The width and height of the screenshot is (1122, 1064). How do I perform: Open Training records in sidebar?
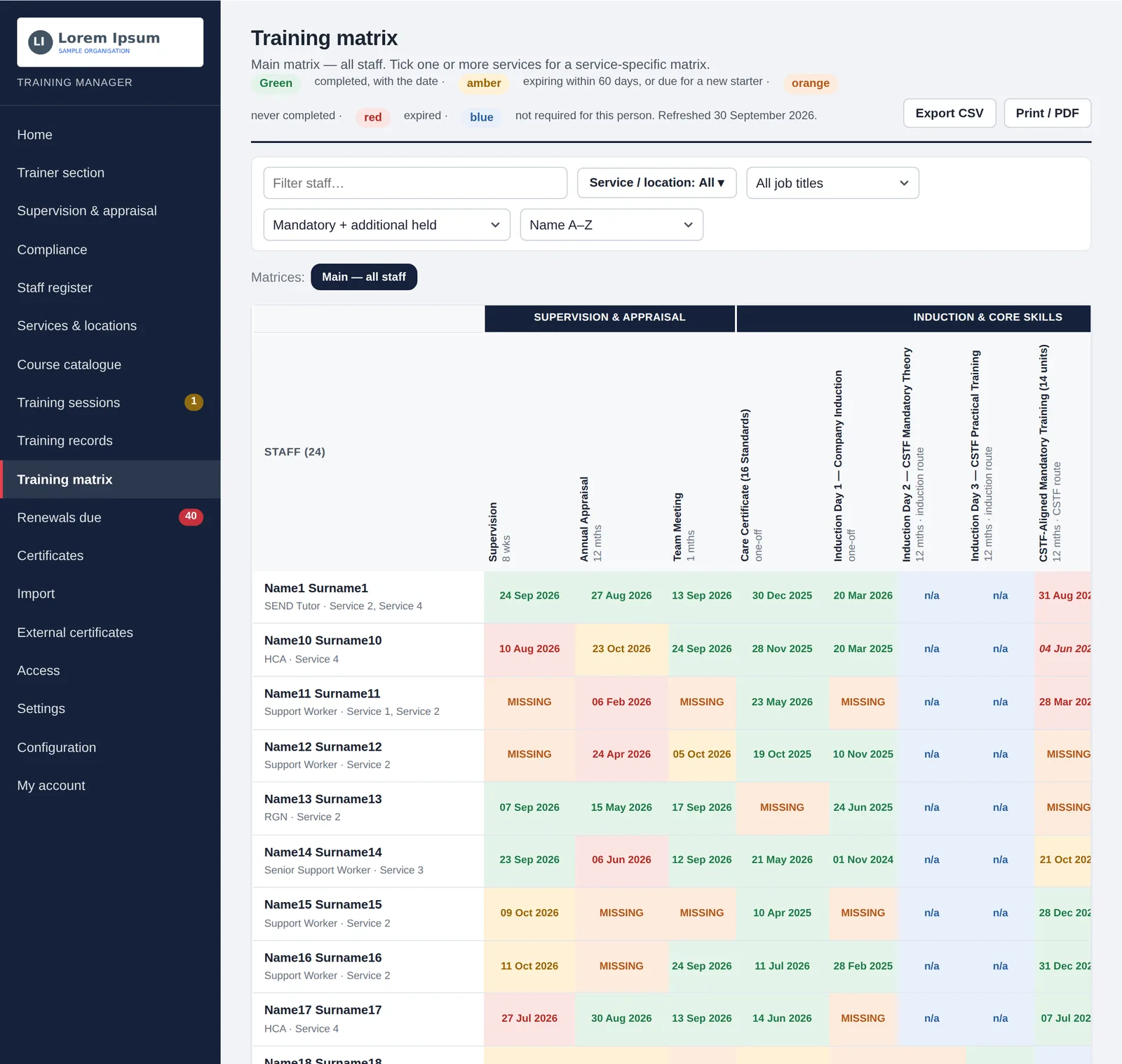[x=110, y=441]
